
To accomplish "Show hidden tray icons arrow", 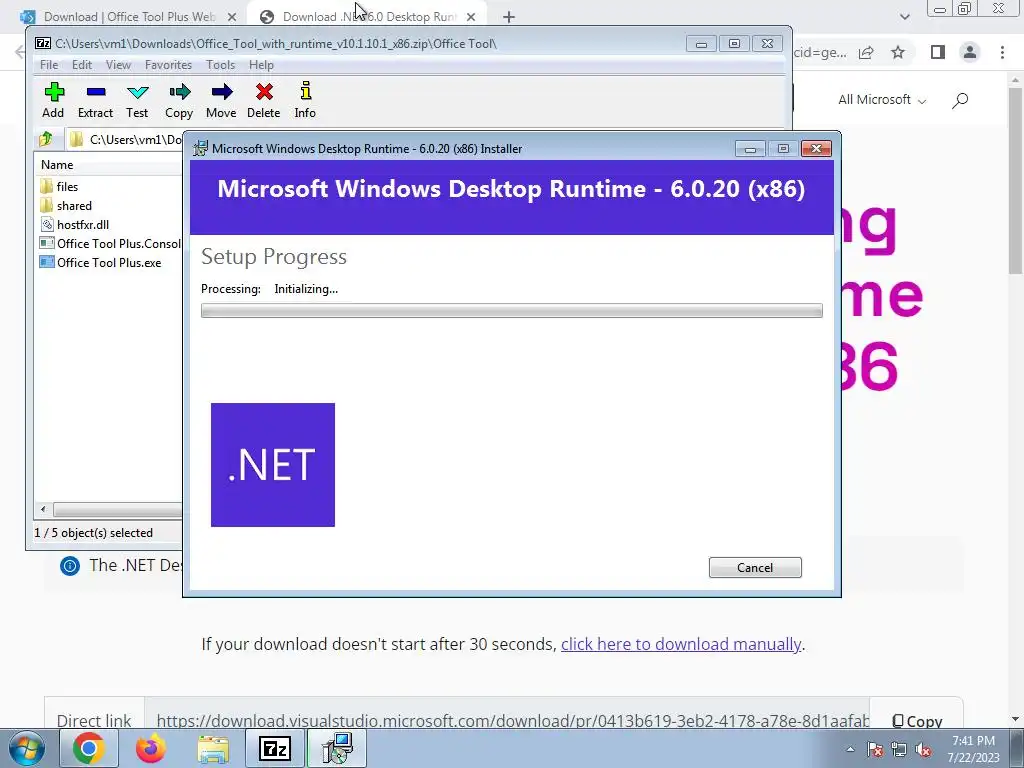I will (850, 749).
